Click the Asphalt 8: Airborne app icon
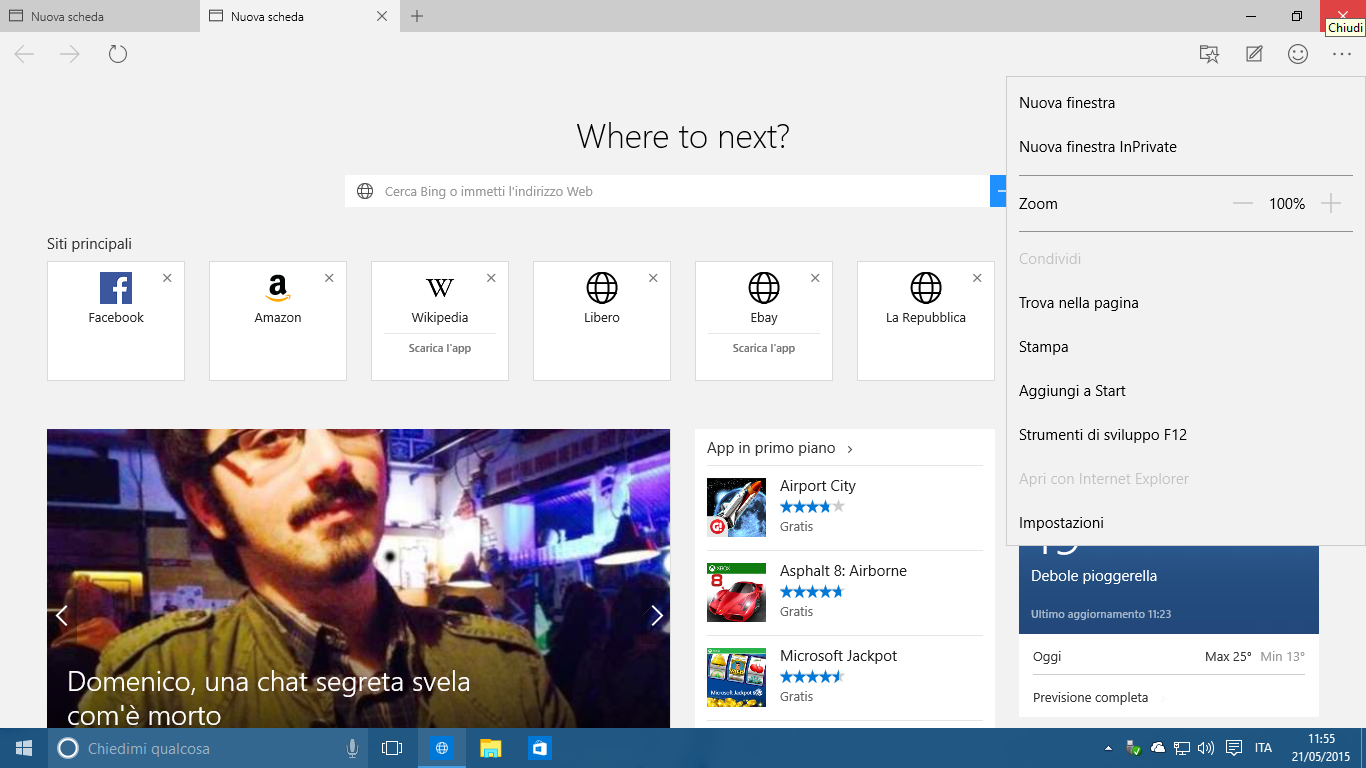This screenshot has width=1366, height=768. [x=737, y=592]
